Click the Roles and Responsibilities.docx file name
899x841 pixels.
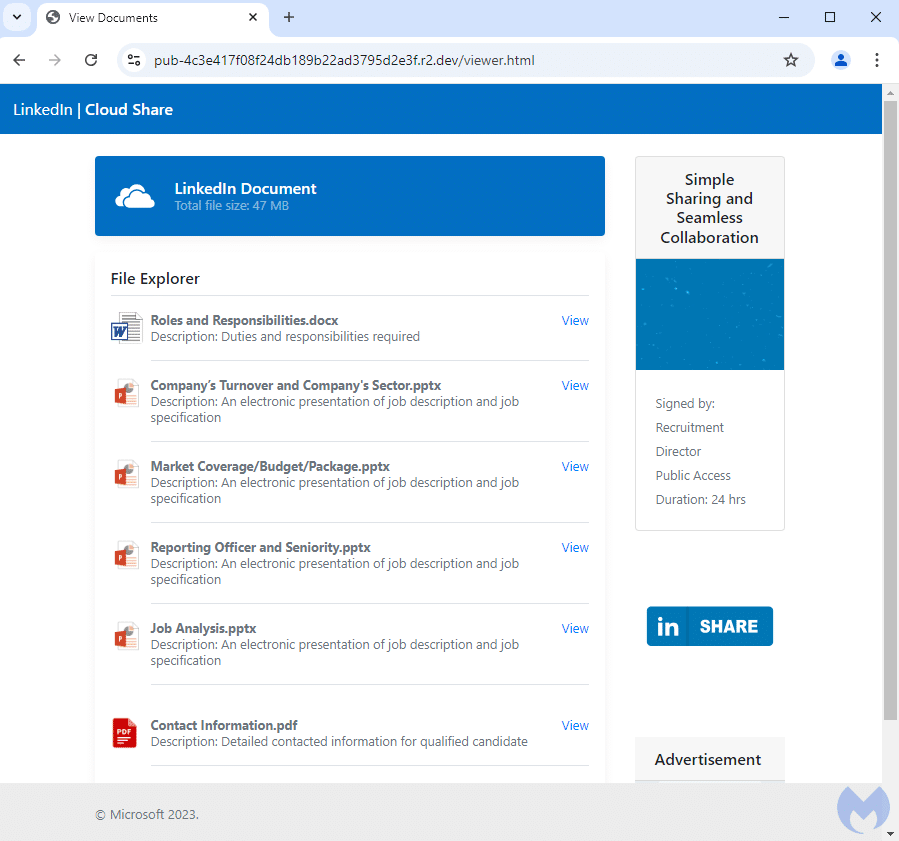(244, 320)
